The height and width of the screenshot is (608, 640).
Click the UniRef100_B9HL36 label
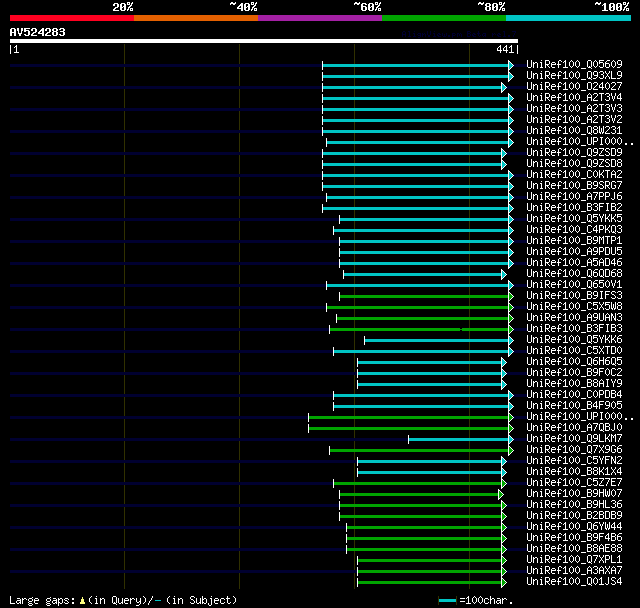pyautogui.click(x=574, y=505)
